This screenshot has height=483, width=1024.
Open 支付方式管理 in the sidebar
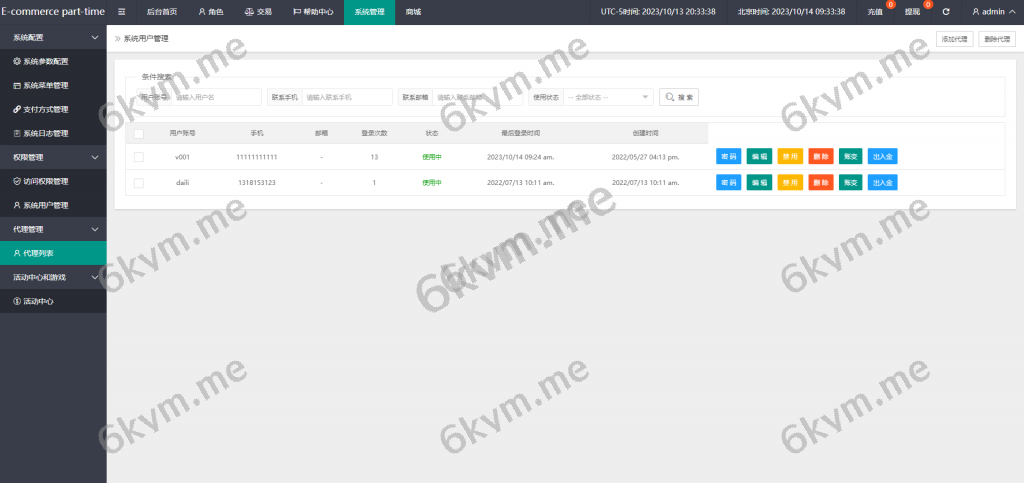pos(54,109)
